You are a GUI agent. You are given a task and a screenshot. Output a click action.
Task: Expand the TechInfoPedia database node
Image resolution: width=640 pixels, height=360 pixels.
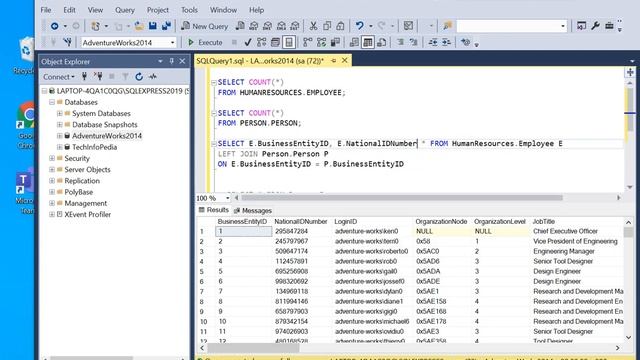pos(60,147)
